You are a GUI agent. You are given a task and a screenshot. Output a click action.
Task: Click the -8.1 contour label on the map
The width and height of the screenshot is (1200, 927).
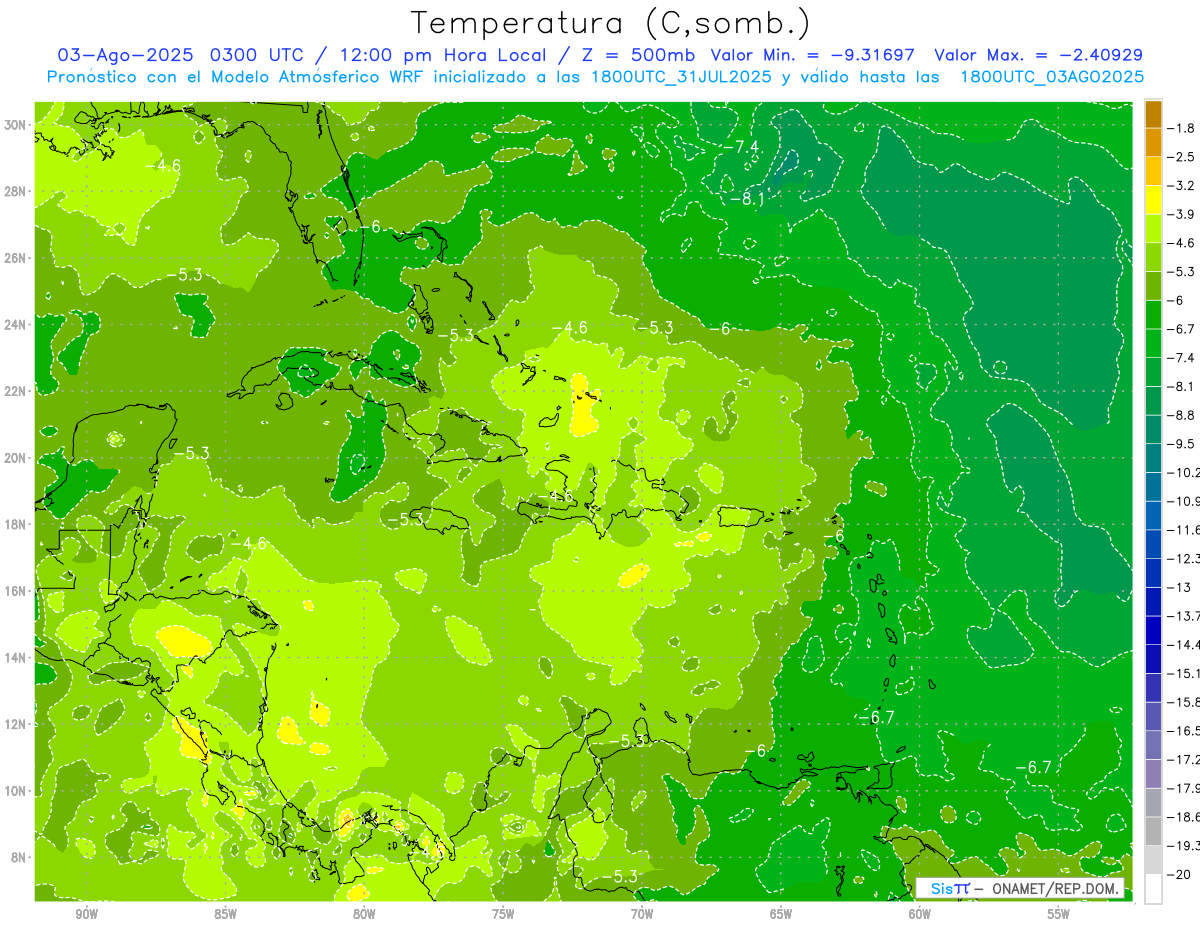747,199
